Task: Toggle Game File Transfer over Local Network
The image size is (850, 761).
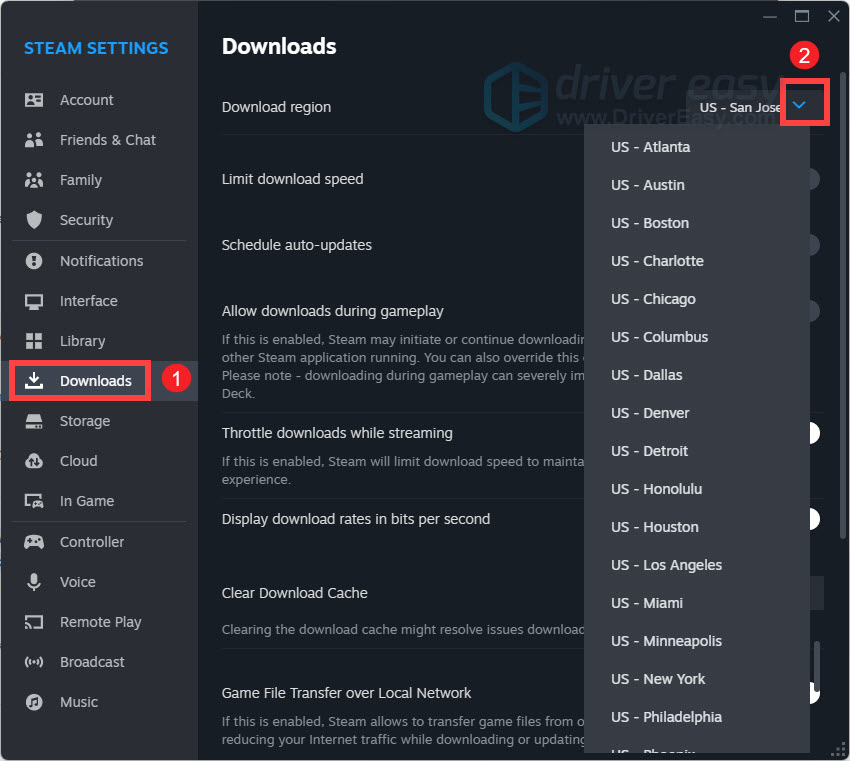Action: (811, 693)
